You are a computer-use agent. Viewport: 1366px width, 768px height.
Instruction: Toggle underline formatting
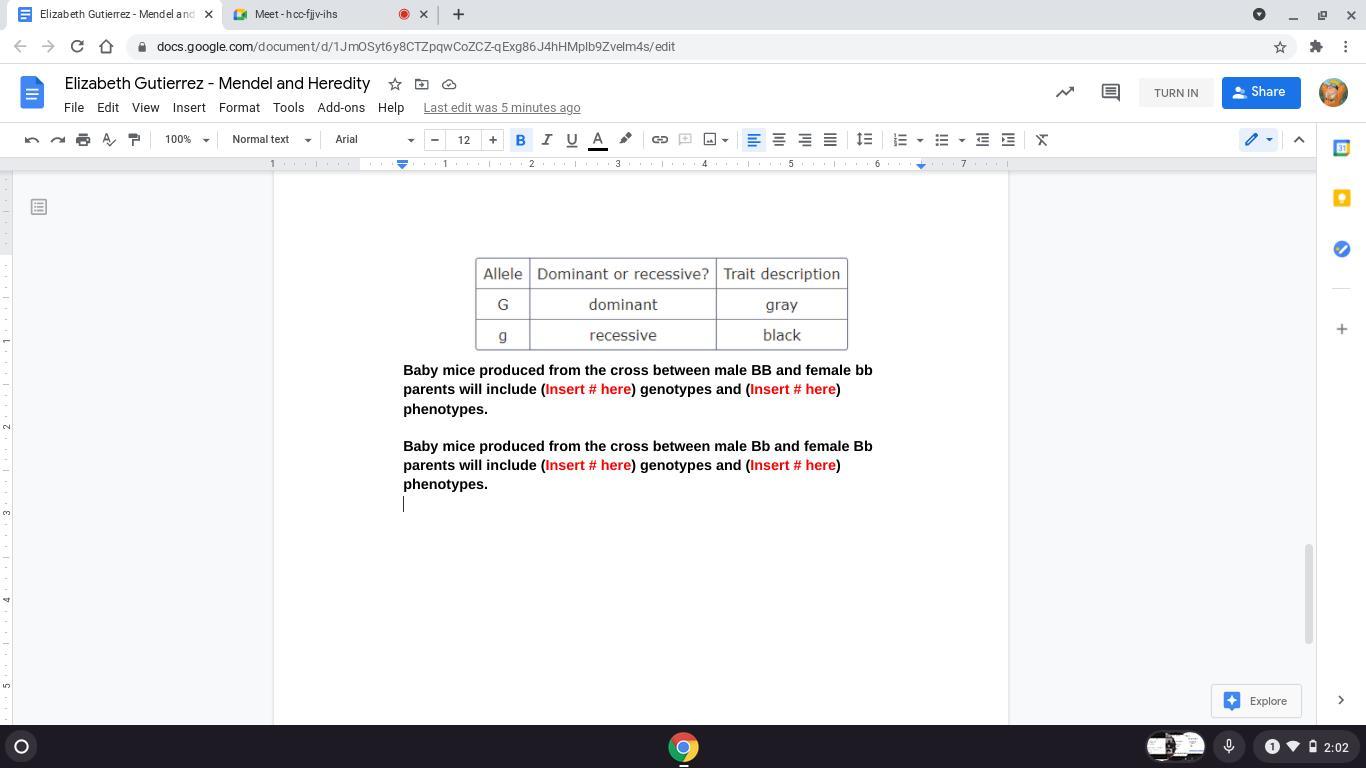point(571,140)
